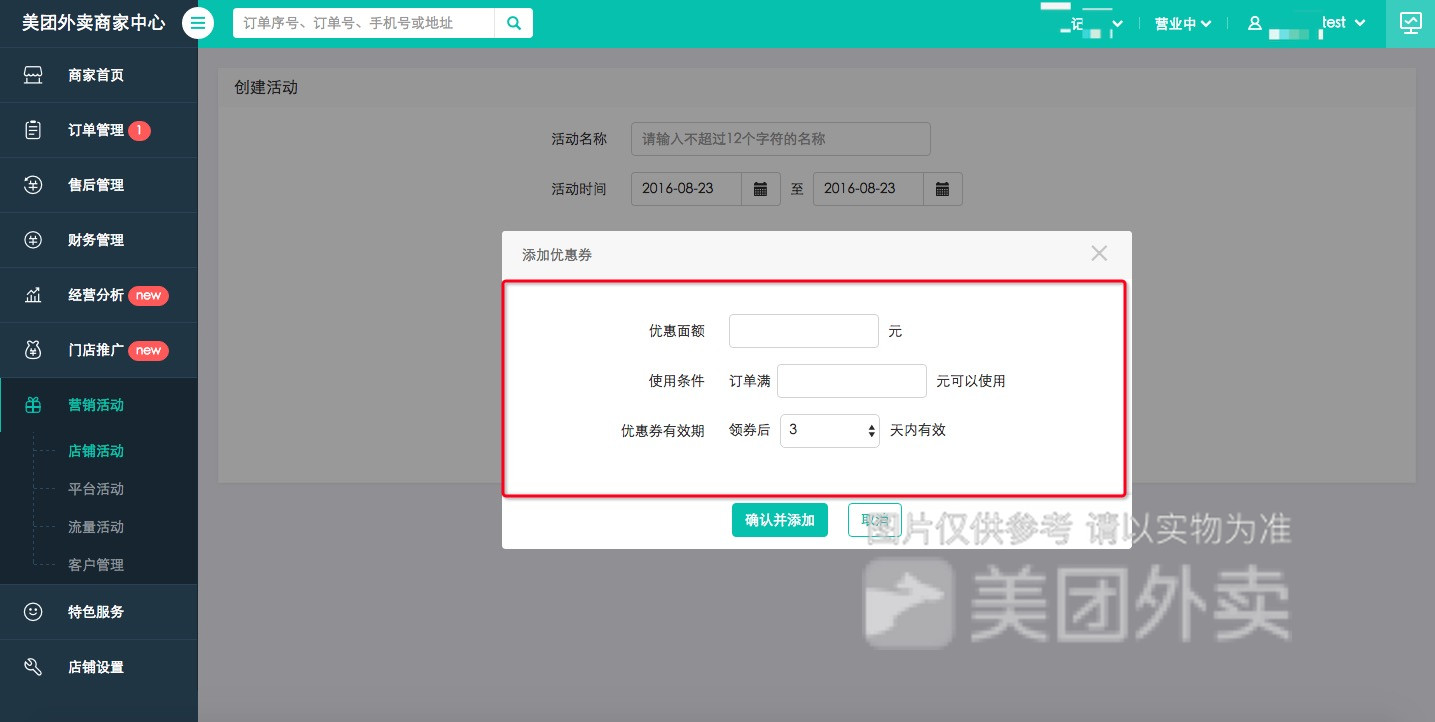Image resolution: width=1435 pixels, height=722 pixels.
Task: Click the 门店推广 money bag icon
Action: click(33, 350)
